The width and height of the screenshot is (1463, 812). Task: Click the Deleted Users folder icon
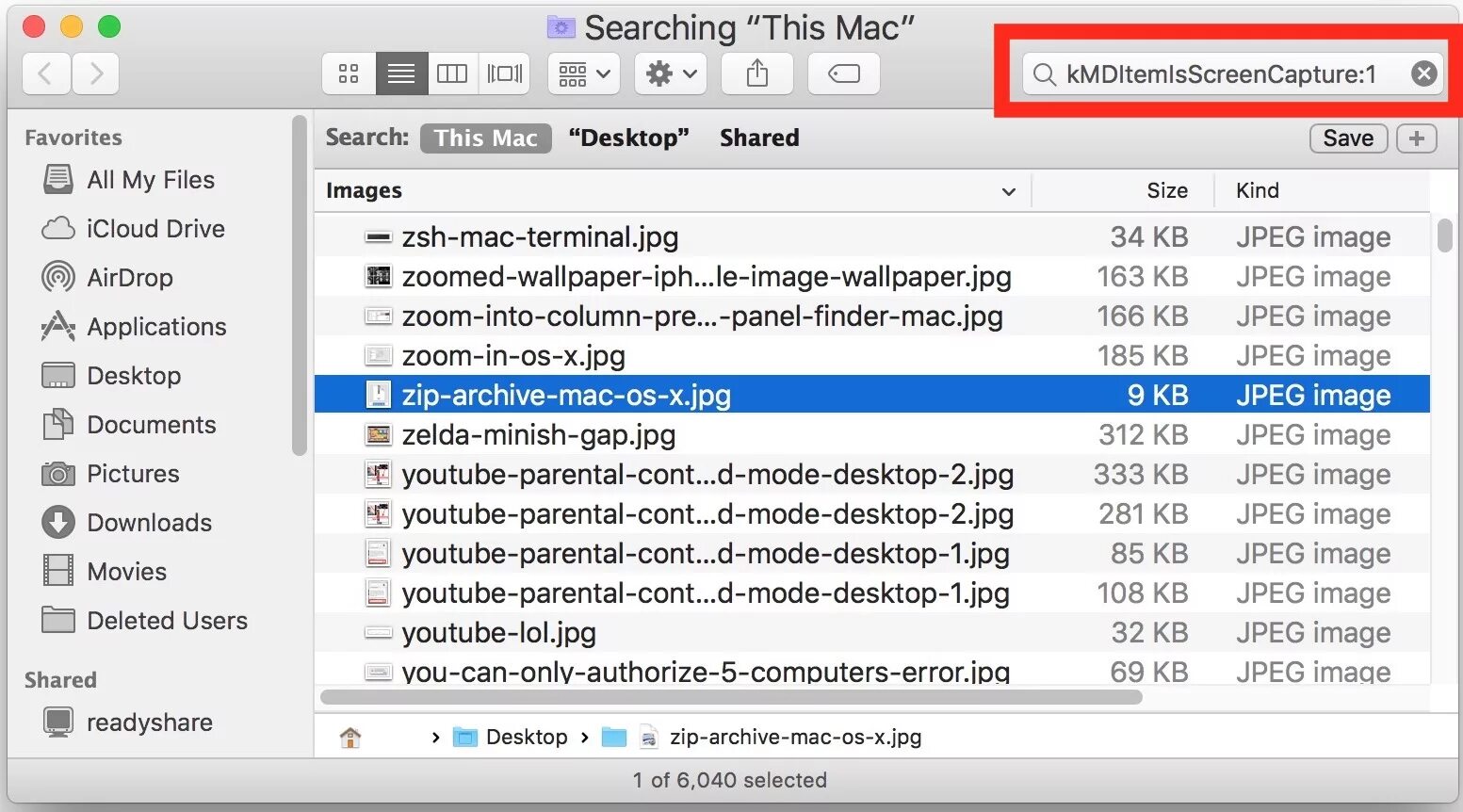click(58, 620)
